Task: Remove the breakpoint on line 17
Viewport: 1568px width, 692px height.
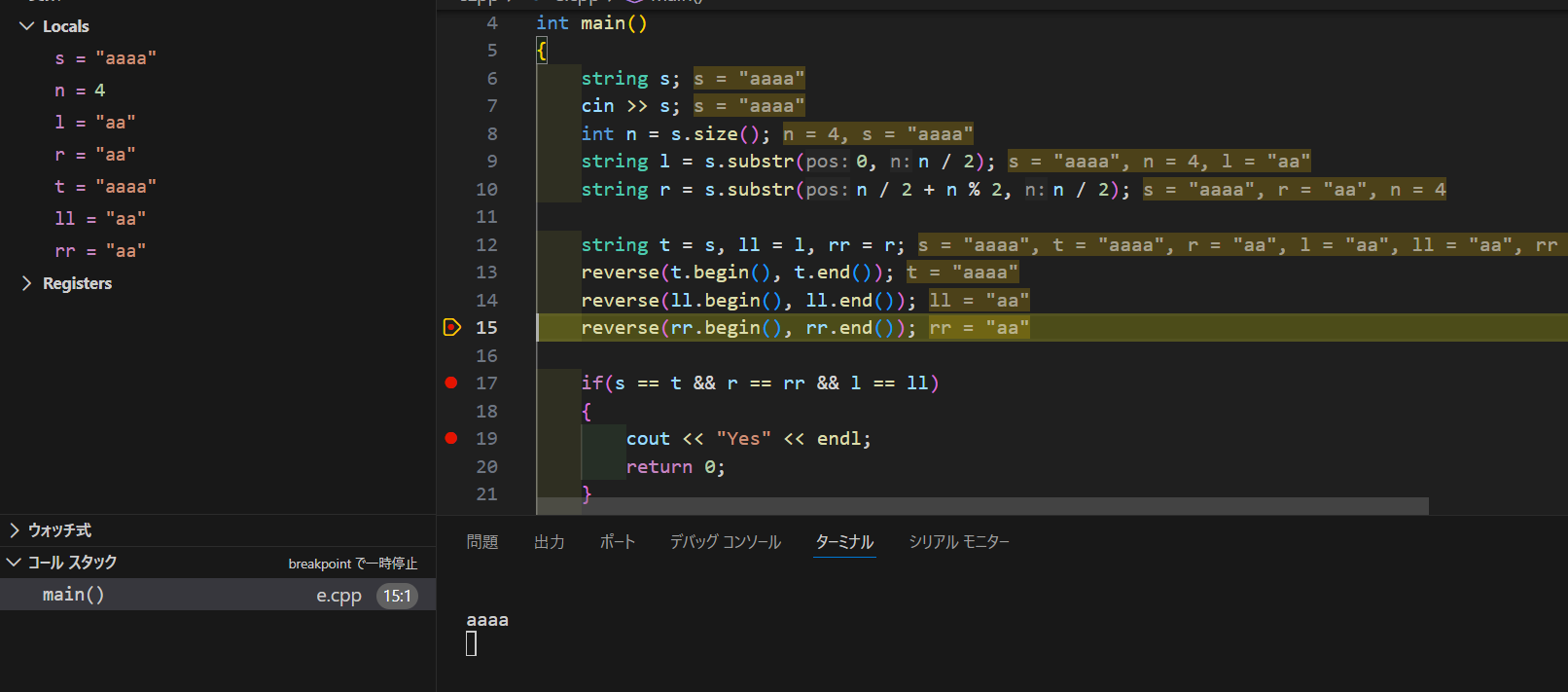Action: point(451,382)
